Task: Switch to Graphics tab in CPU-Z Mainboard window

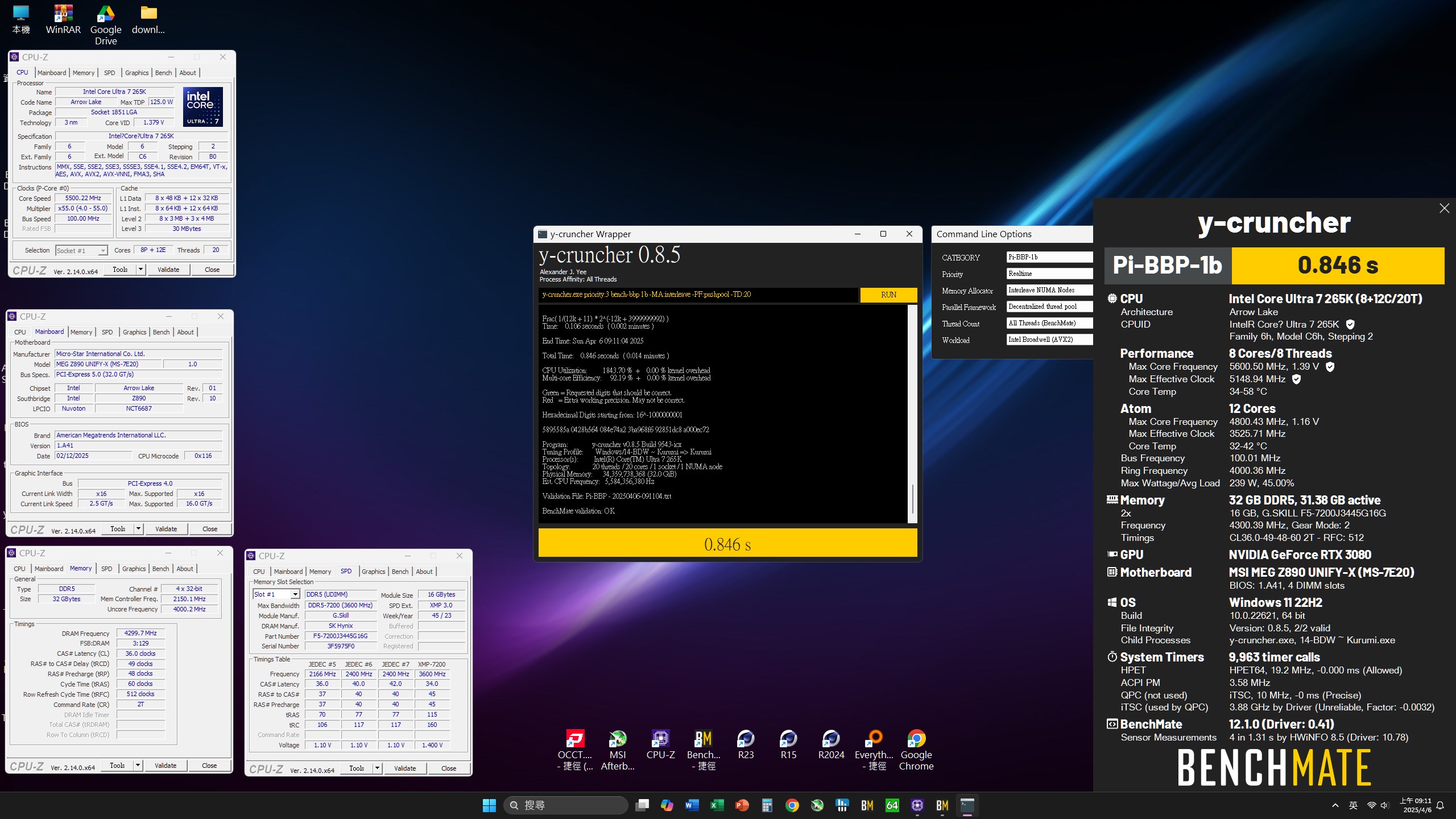Action: coord(134,332)
